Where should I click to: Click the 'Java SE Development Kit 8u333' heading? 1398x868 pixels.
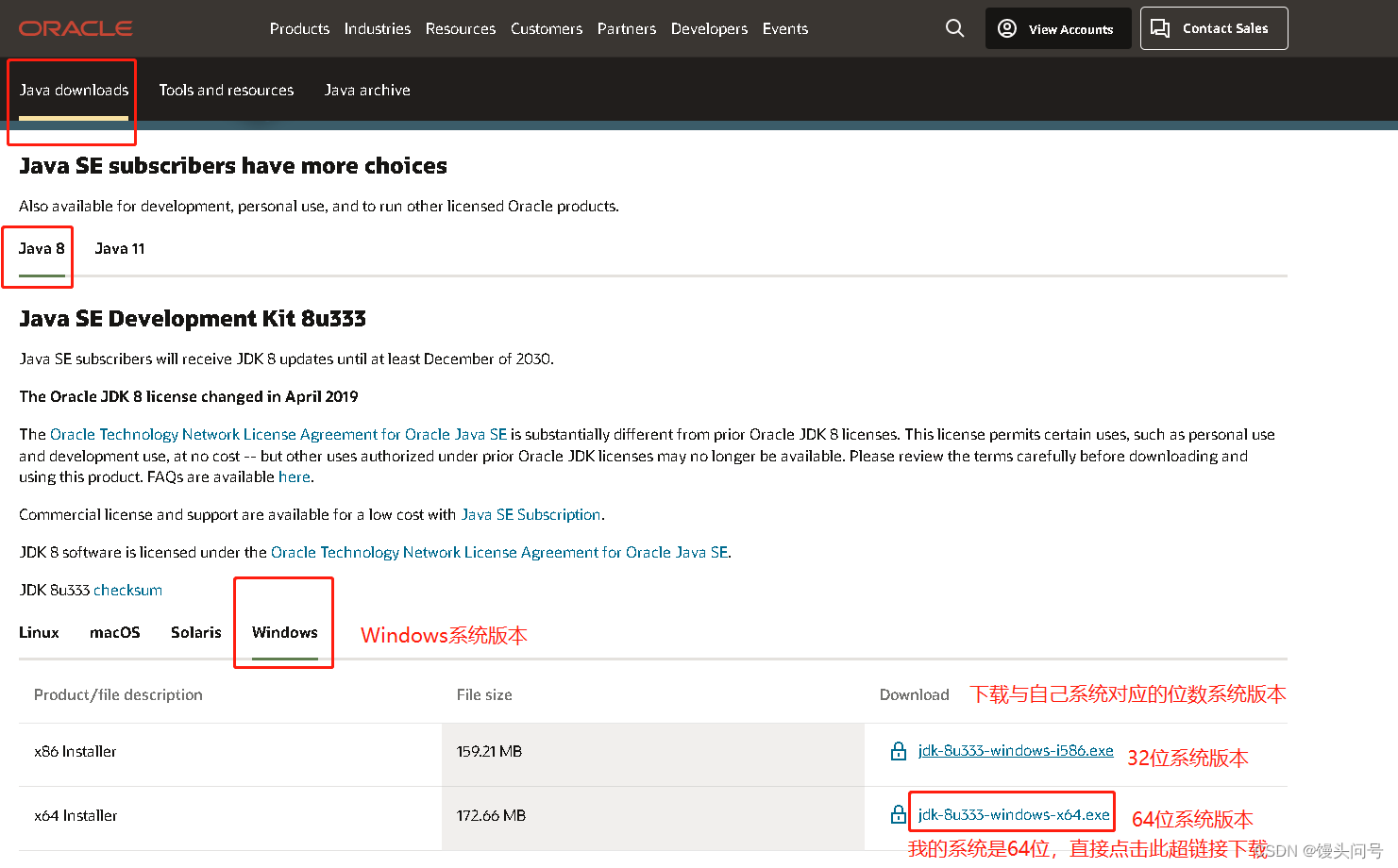tap(193, 319)
